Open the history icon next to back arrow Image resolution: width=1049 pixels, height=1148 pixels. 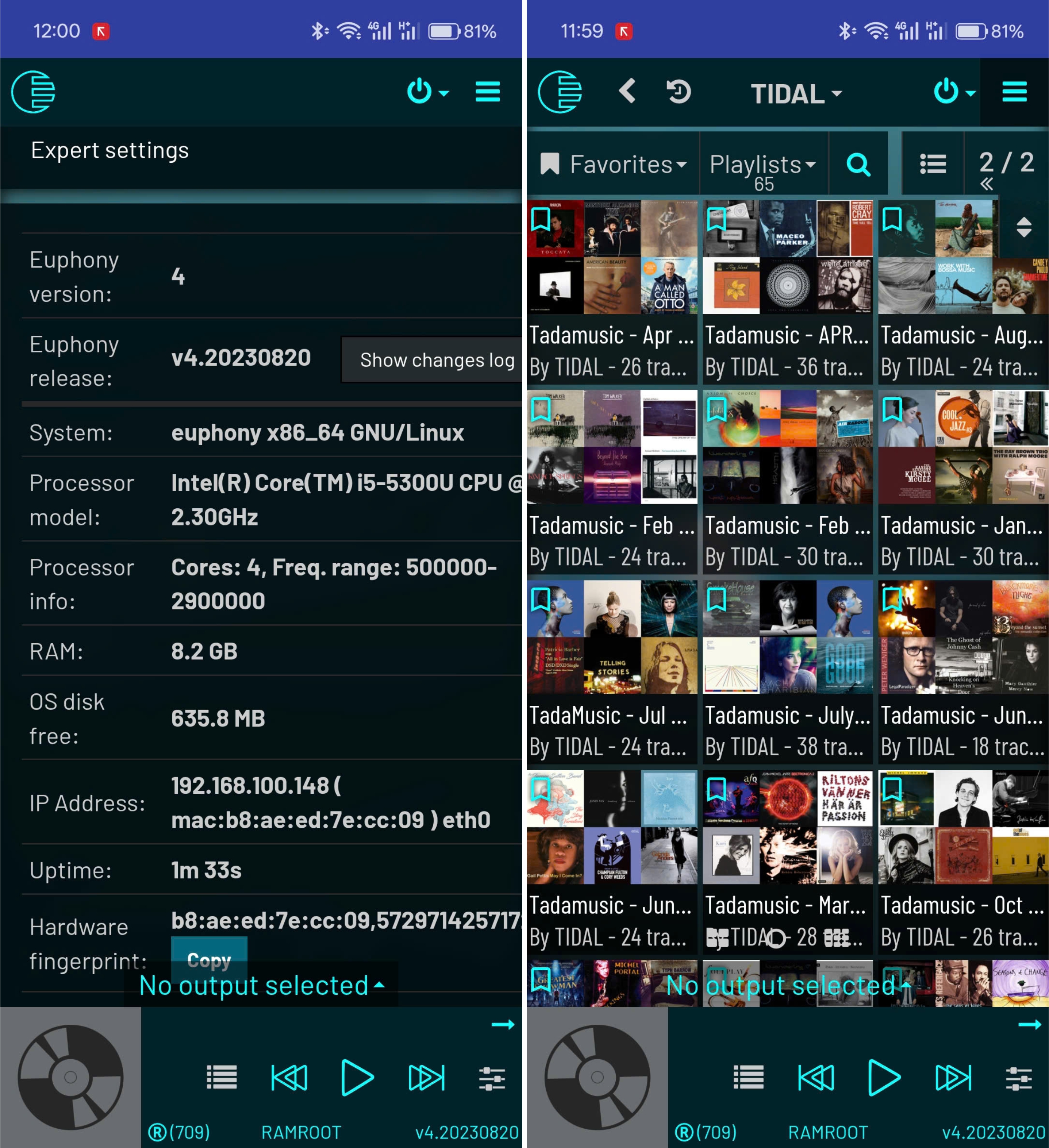(x=678, y=91)
